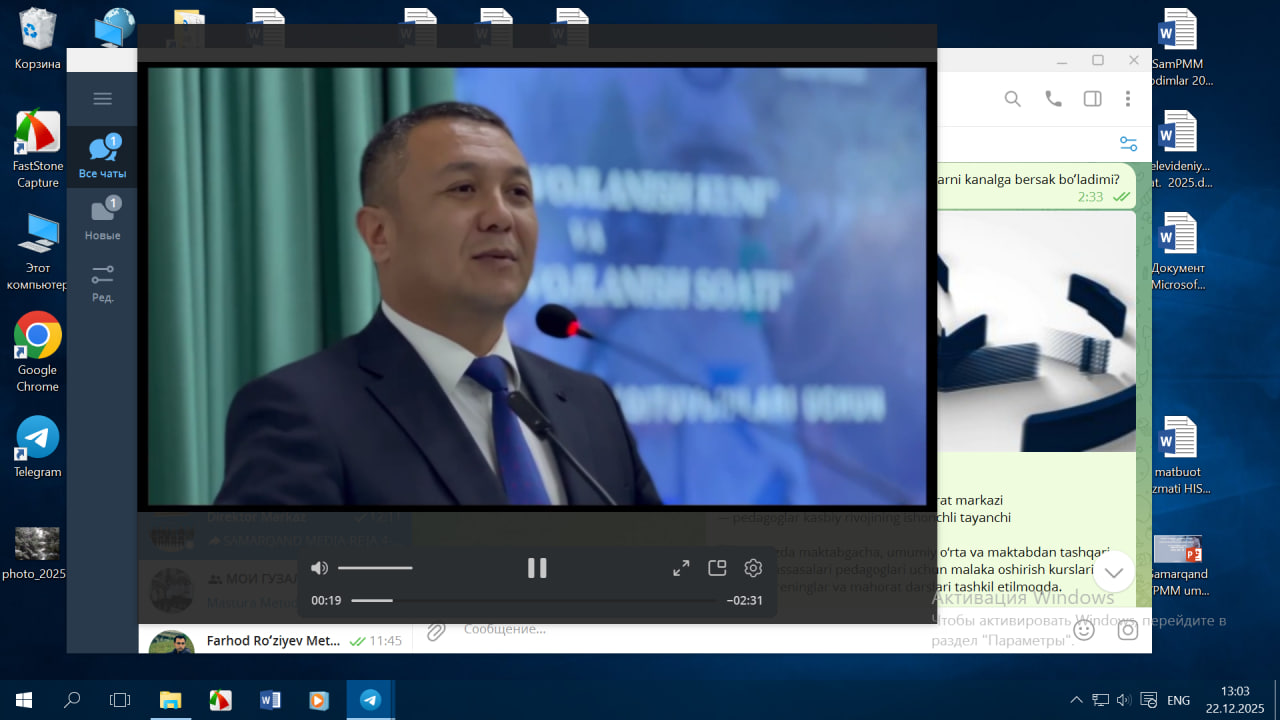
Task: Click the paperclip attach file icon
Action: (435, 631)
